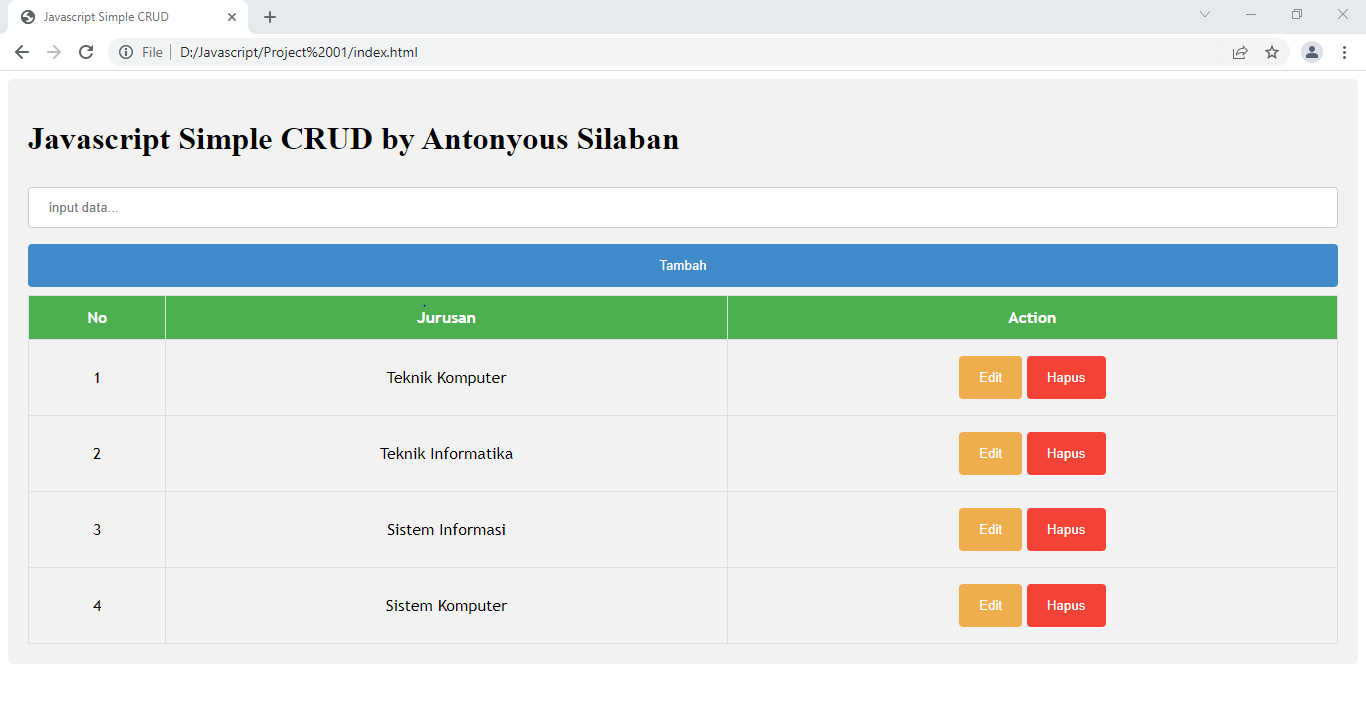Viewport: 1366px width, 727px height.
Task: Click the Jurusan column header
Action: (446, 317)
